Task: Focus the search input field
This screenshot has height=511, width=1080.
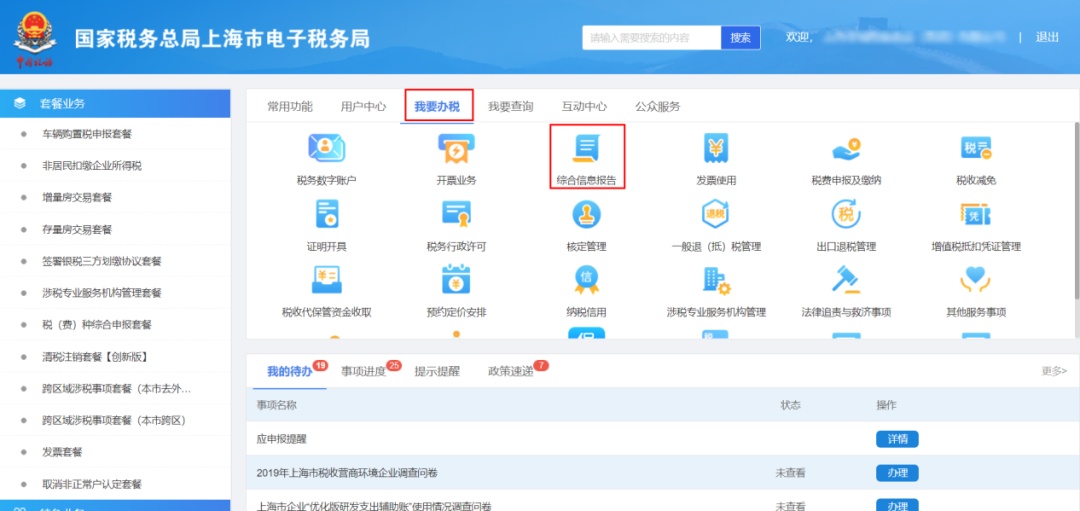Action: point(652,38)
